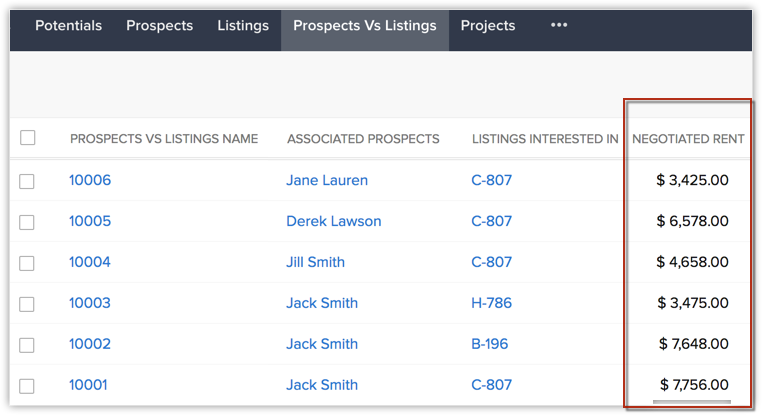
Task: Switch to the Potentials tab
Action: click(x=69, y=25)
